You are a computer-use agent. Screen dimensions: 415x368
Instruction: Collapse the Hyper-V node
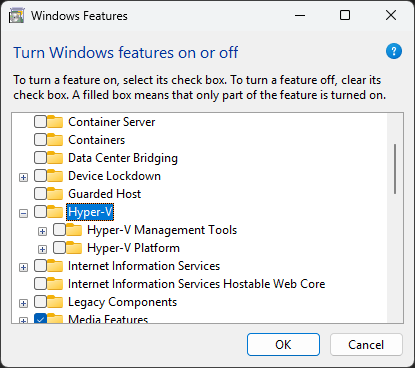(23, 213)
